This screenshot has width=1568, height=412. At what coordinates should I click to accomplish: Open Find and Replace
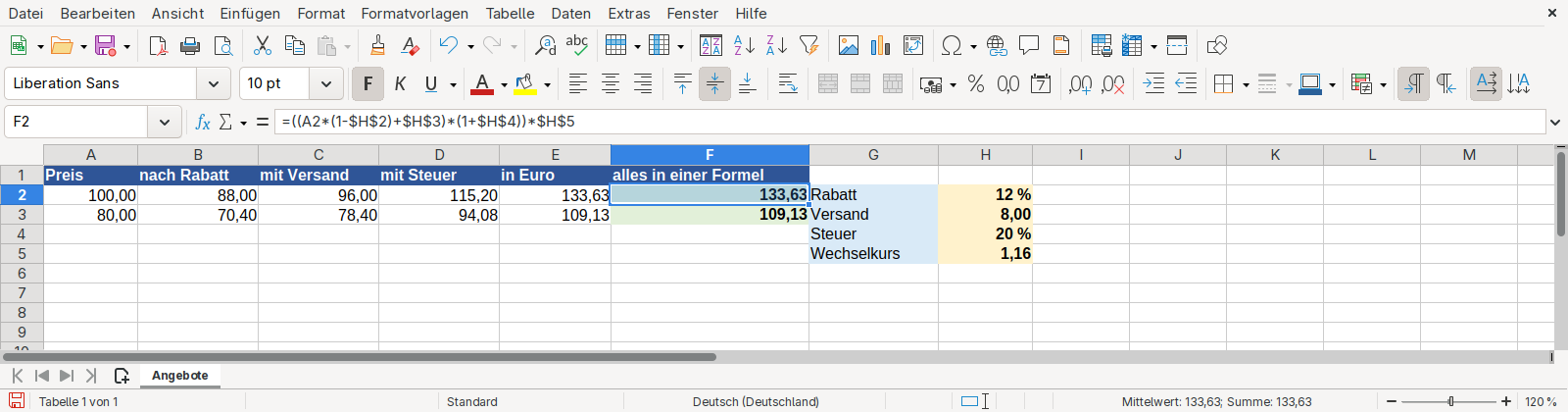pyautogui.click(x=545, y=45)
